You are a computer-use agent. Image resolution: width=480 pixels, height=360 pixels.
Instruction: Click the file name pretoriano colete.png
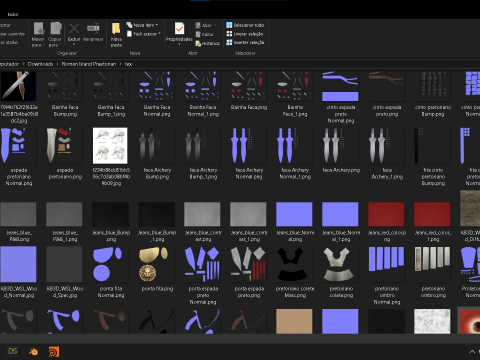[341, 292]
